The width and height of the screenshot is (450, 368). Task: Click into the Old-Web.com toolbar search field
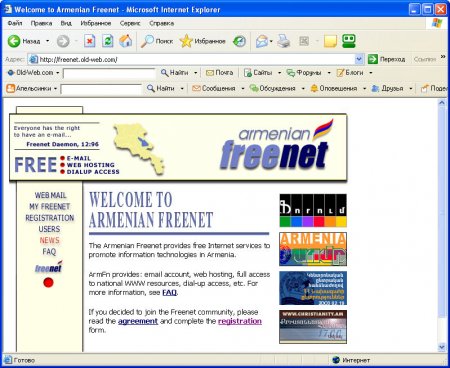(x=109, y=73)
